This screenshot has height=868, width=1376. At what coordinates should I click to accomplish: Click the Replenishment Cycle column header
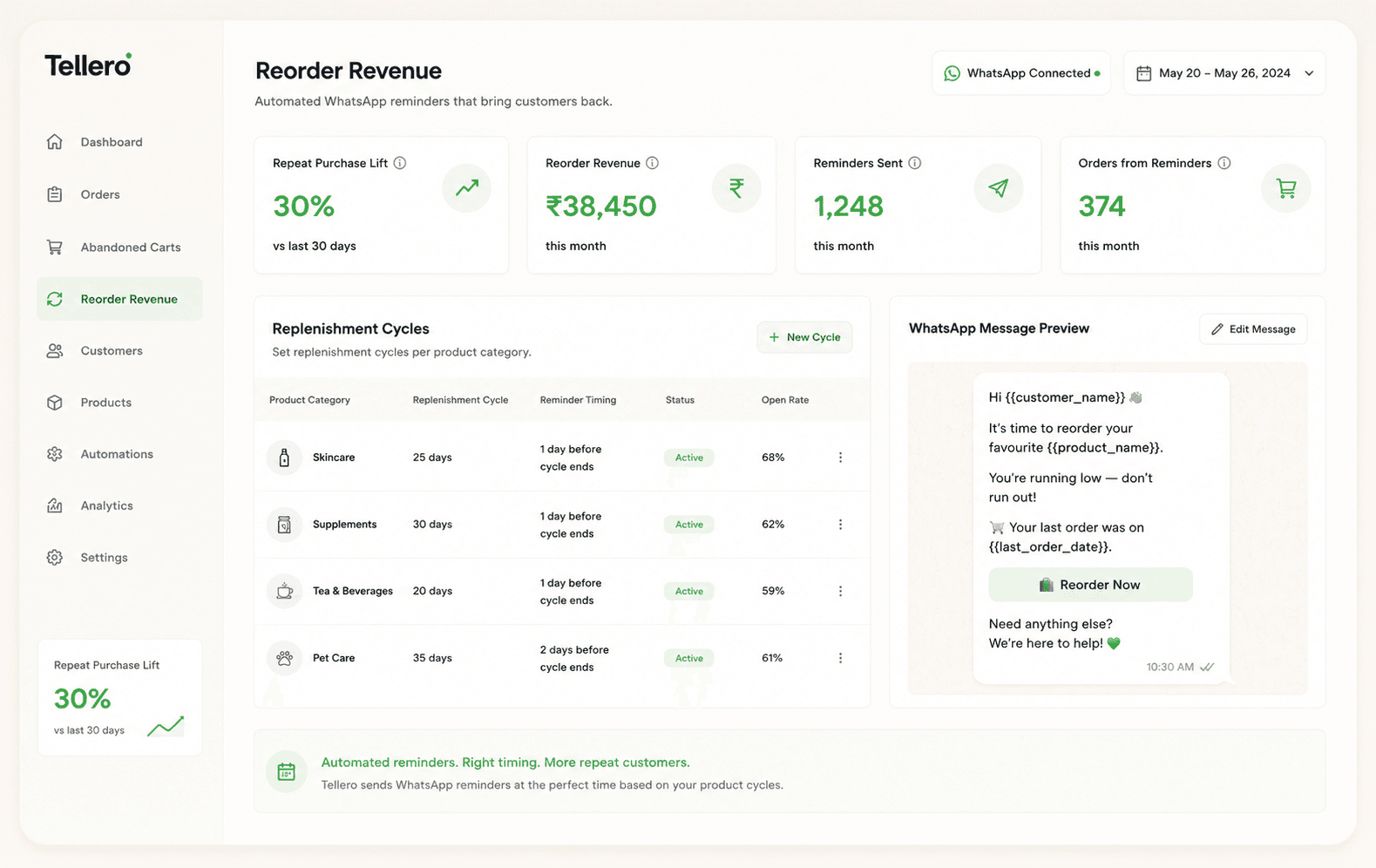coord(460,400)
